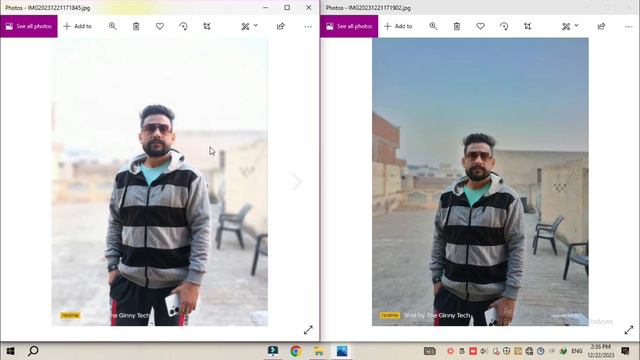Image resolution: width=640 pixels, height=360 pixels.
Task: Open See more (three dots) menu, left window
Action: (x=308, y=27)
